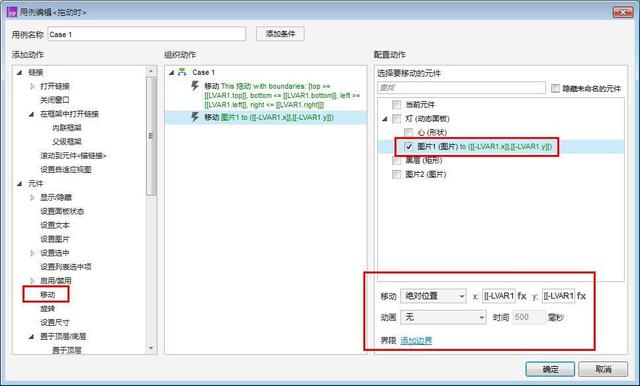This screenshot has height=386, width=640.
Task: Click action list scrollbar down arrow
Action: (151, 348)
